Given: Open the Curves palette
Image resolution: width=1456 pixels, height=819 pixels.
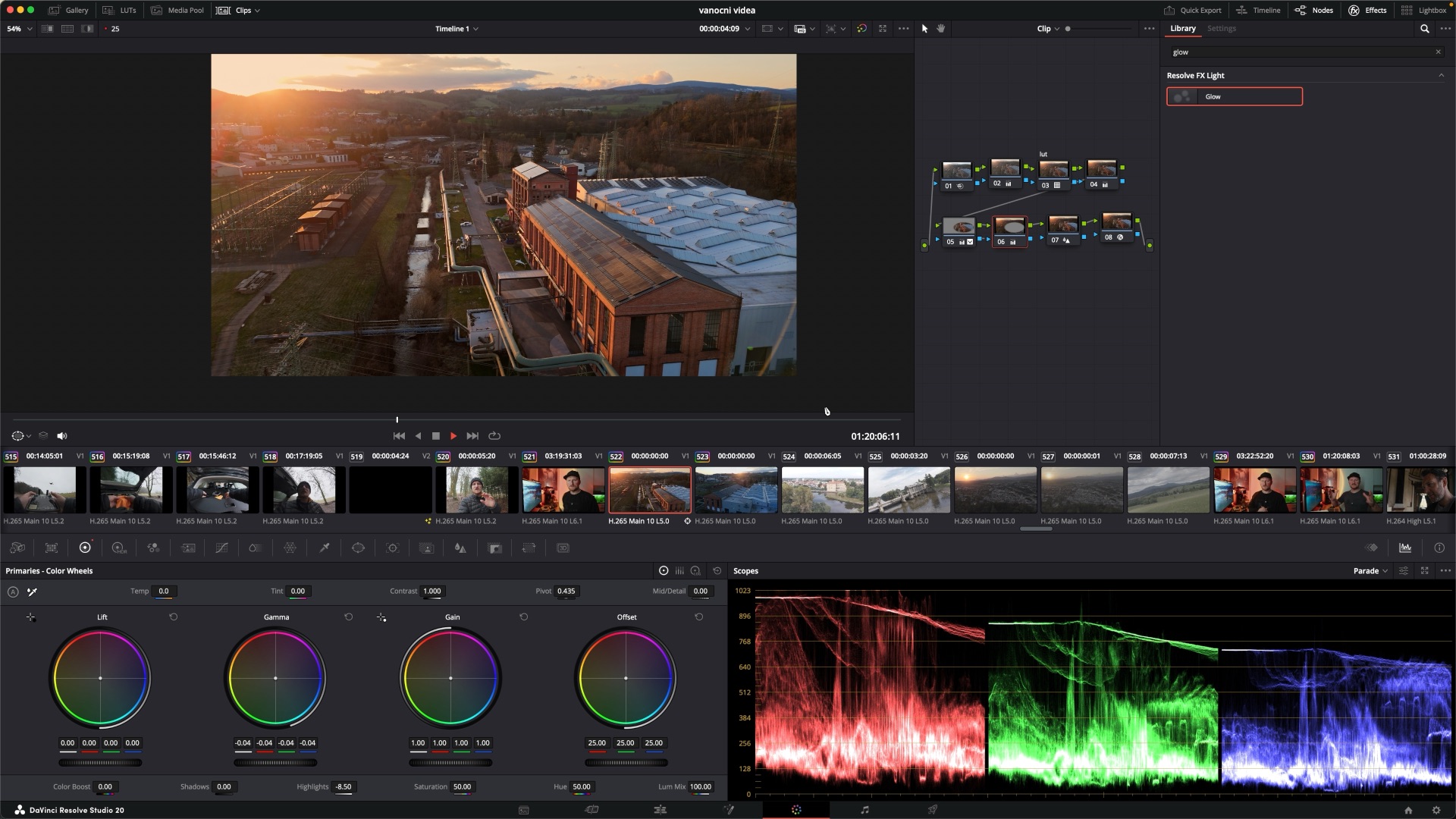Looking at the screenshot, I should click(x=221, y=548).
